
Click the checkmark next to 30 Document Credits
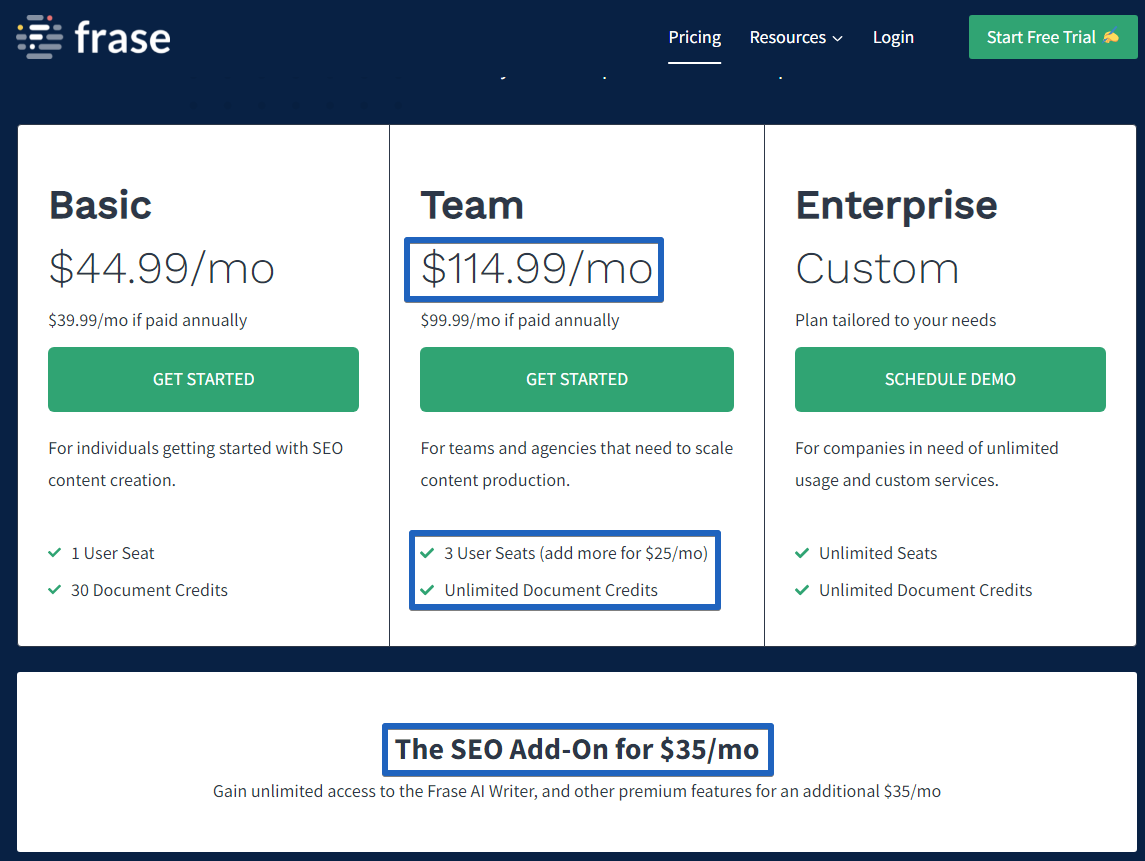tap(55, 589)
